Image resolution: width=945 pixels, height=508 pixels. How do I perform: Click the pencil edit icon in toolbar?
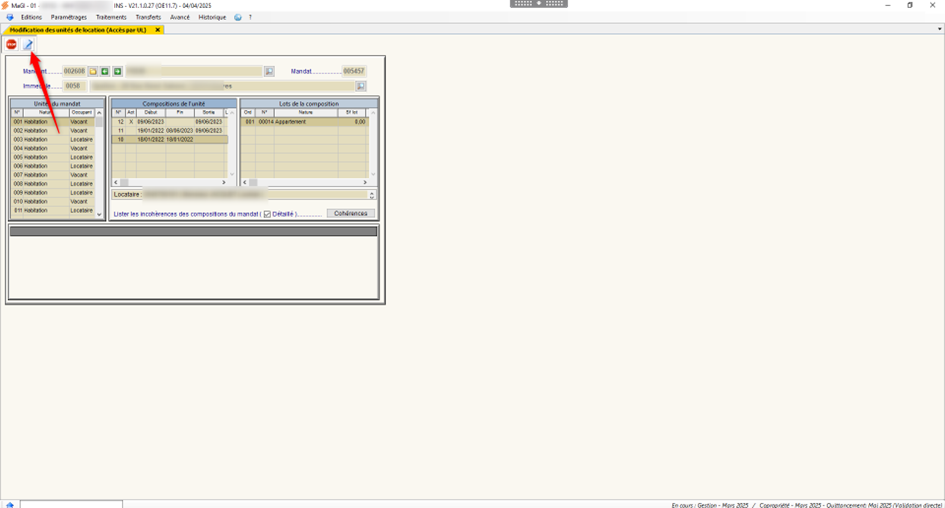coord(28,45)
